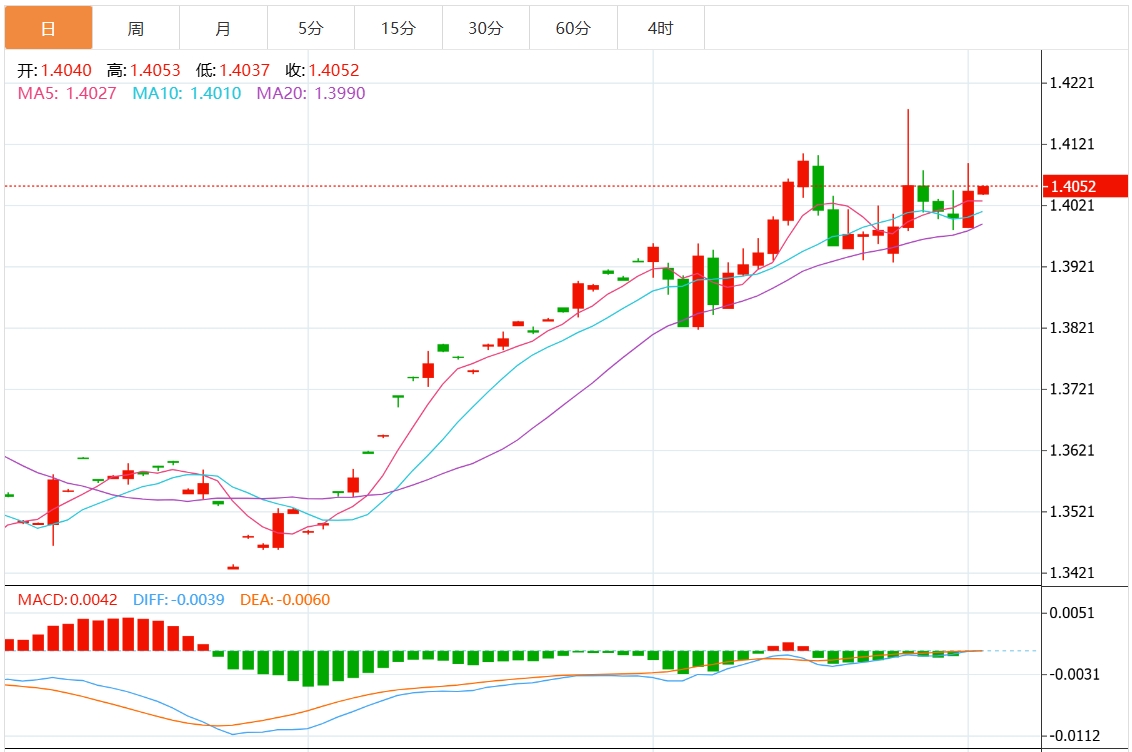
Task: Open the 5分 timeframe tab
Action: pos(310,28)
